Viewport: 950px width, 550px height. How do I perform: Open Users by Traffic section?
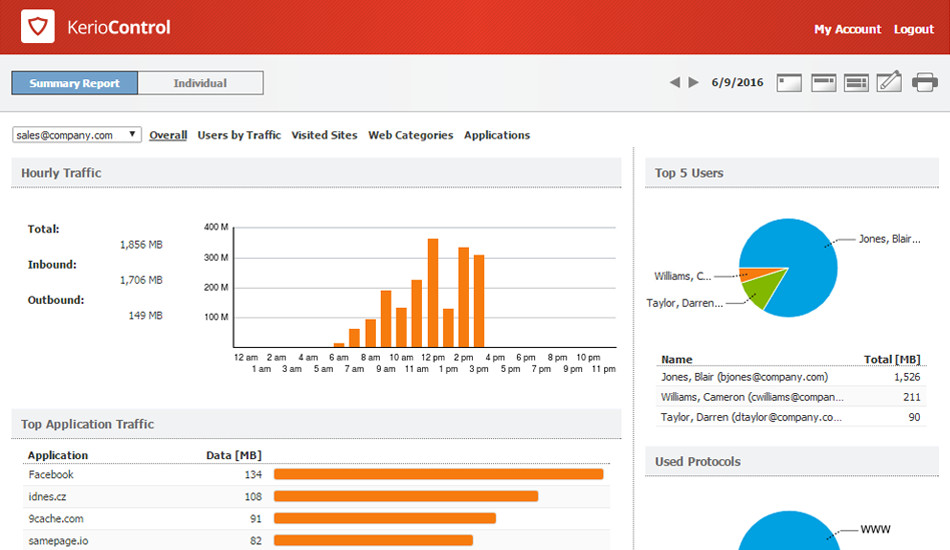click(239, 135)
